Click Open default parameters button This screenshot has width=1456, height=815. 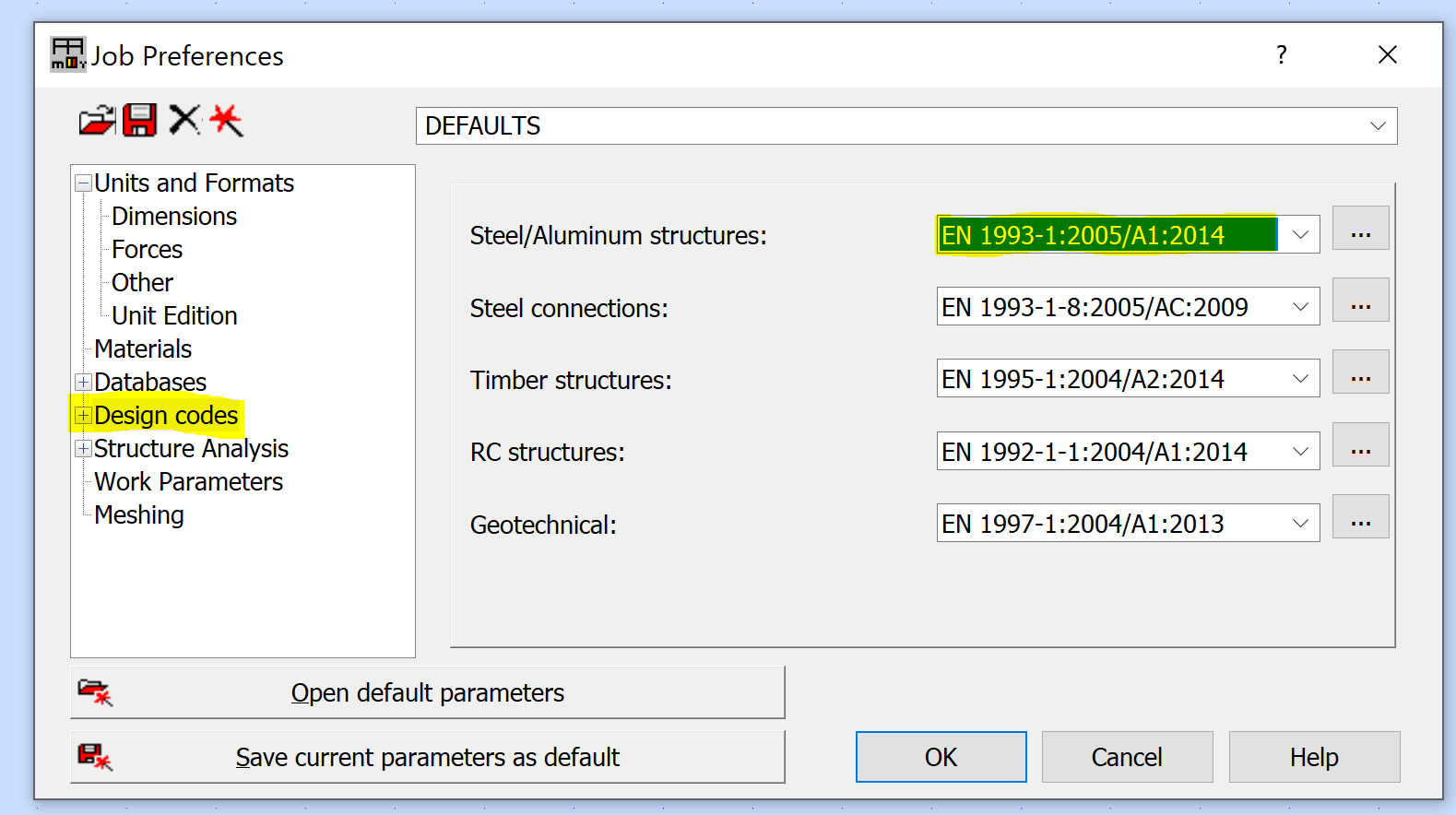tap(428, 692)
